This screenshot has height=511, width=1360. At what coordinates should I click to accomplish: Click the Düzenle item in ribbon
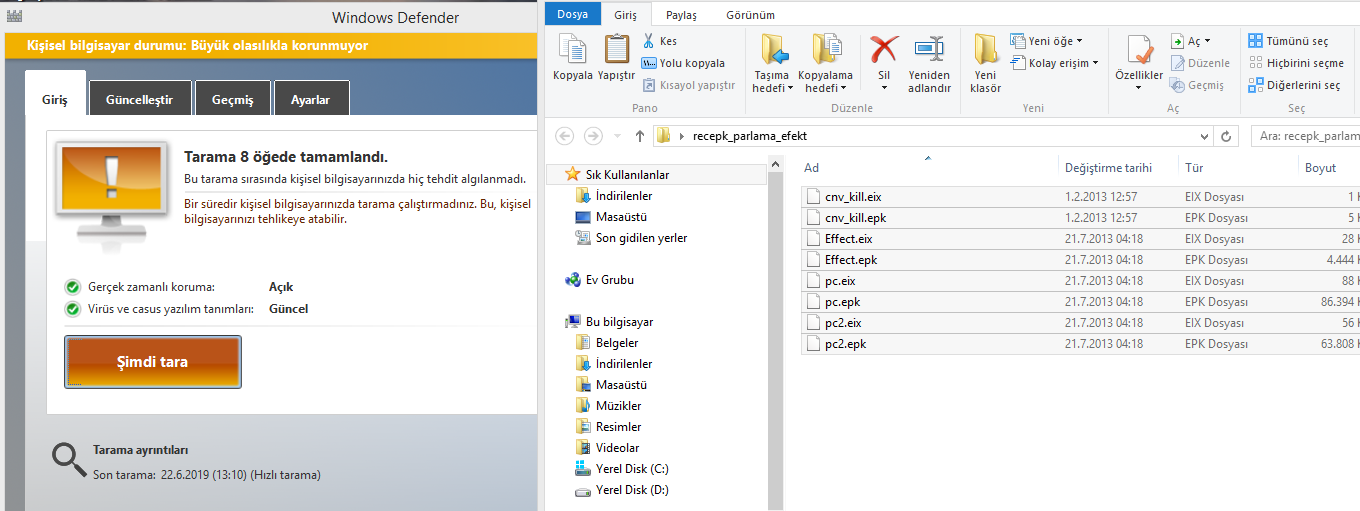1200,63
